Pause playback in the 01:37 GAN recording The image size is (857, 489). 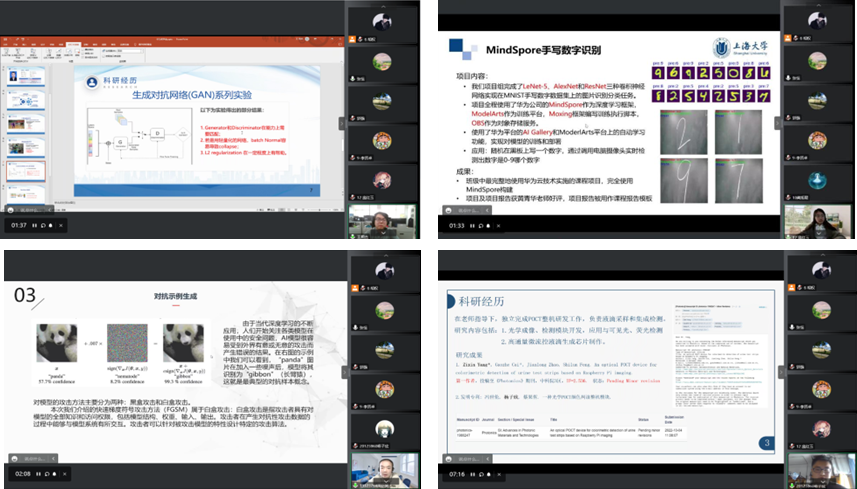35,226
